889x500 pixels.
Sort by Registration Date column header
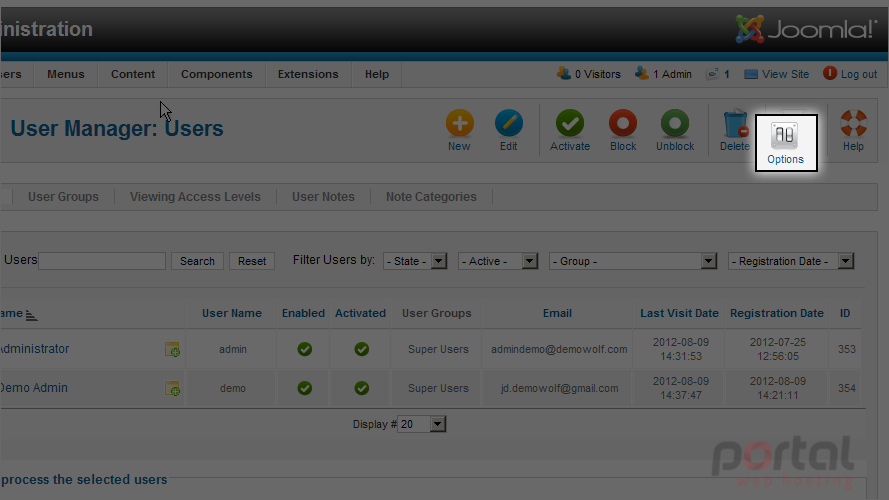777,313
